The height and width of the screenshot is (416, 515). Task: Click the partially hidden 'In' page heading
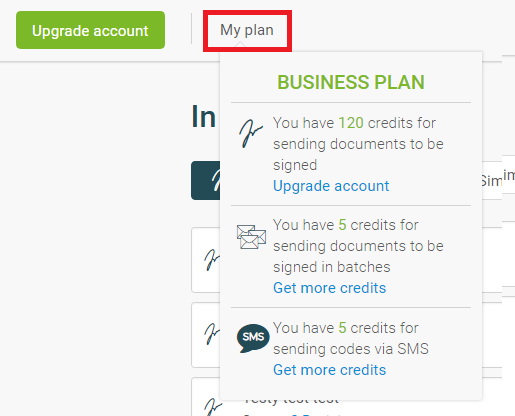pyautogui.click(x=204, y=117)
